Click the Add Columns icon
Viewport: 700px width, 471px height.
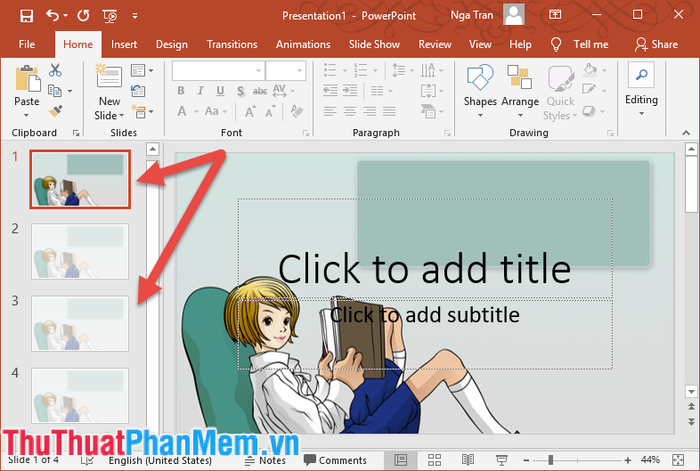tap(377, 91)
